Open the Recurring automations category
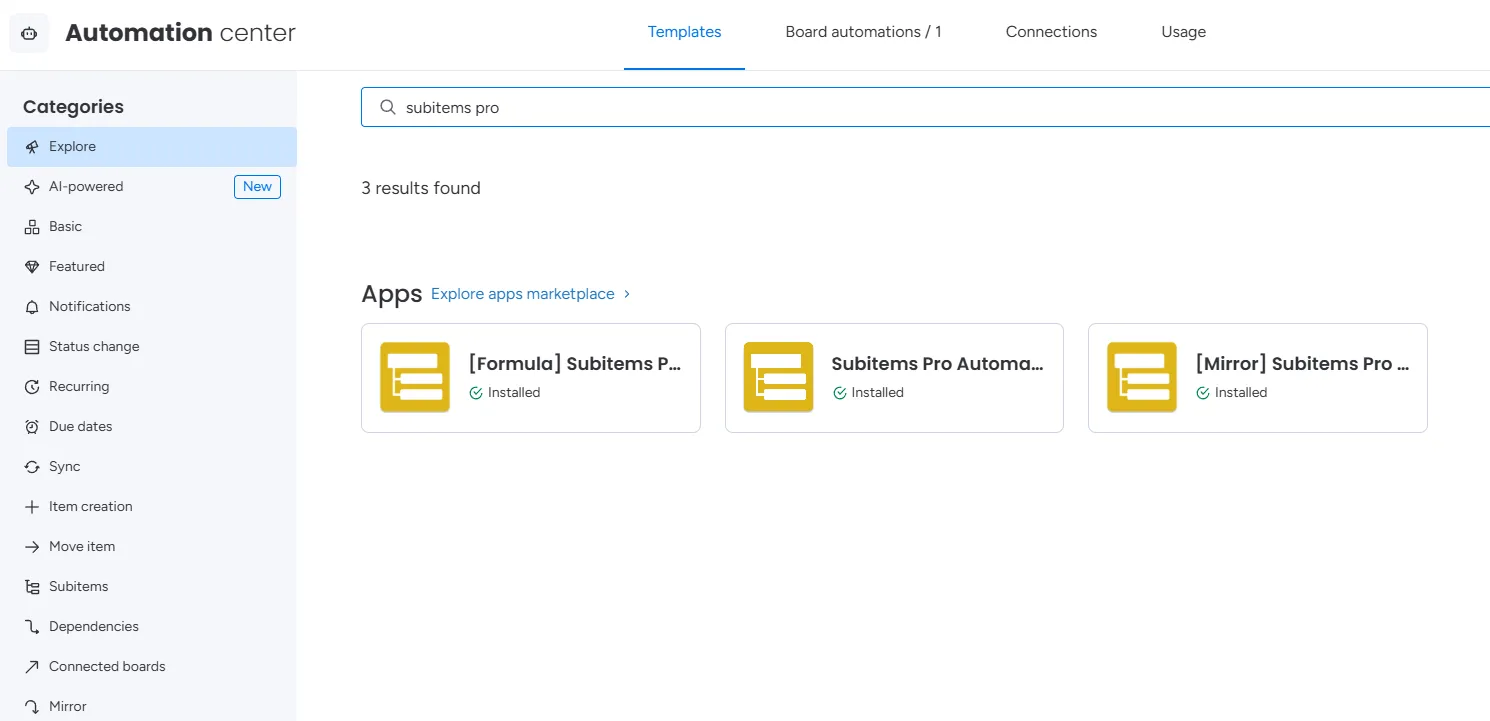 tap(81, 386)
